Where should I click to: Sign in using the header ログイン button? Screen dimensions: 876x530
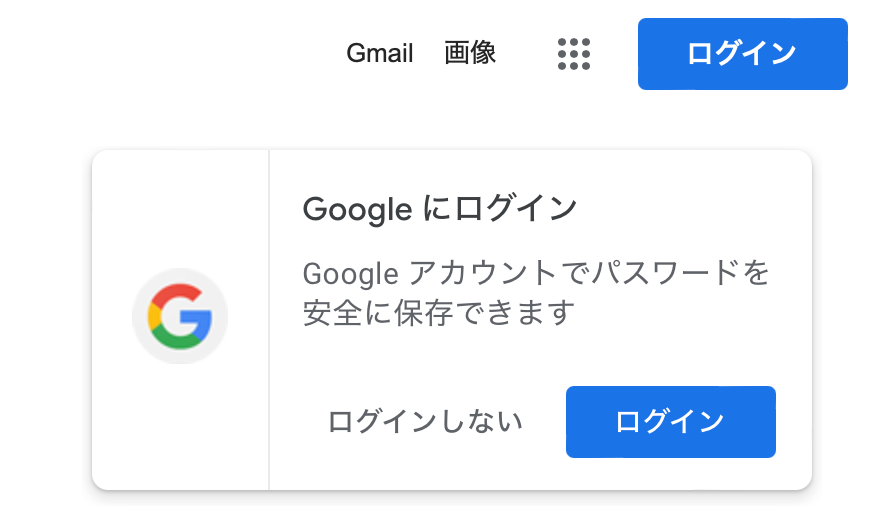742,54
